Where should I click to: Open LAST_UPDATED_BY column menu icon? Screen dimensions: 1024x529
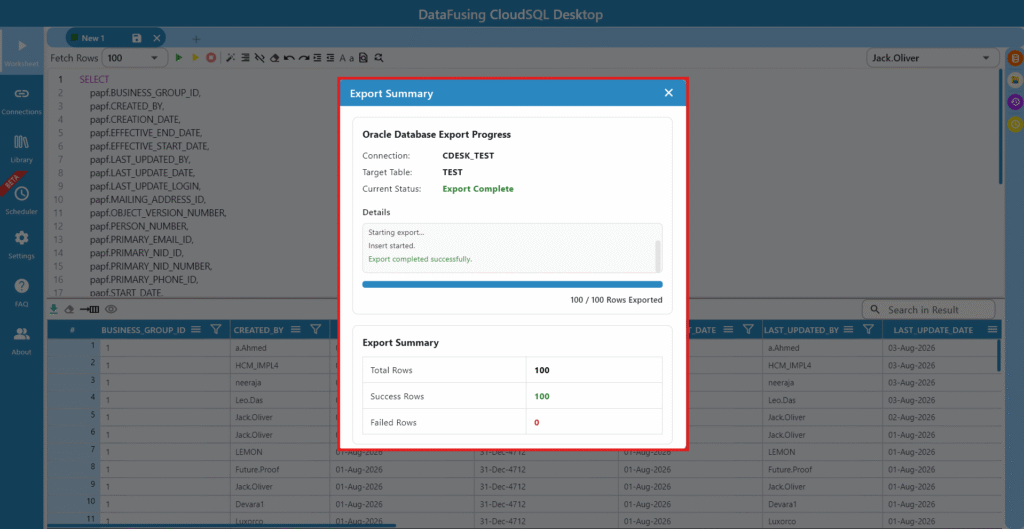tap(848, 330)
